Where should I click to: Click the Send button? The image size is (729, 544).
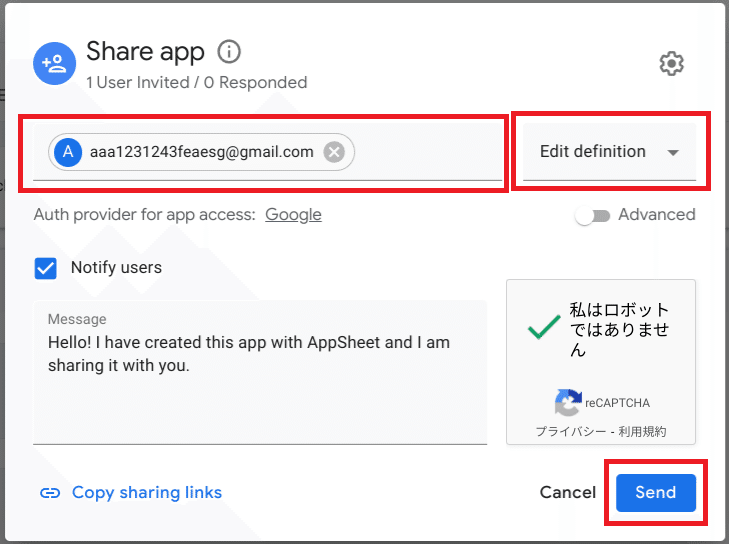point(656,493)
